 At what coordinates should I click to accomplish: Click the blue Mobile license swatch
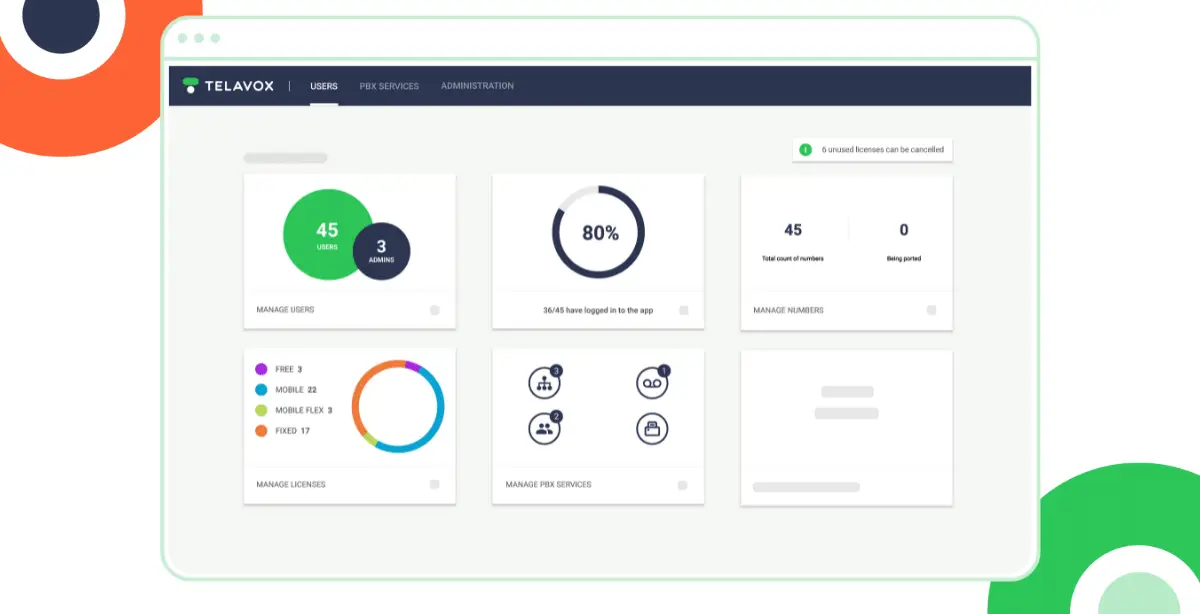(x=261, y=390)
